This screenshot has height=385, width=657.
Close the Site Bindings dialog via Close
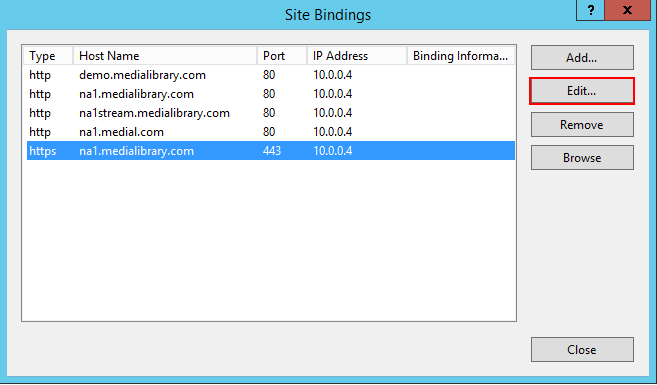pos(582,349)
